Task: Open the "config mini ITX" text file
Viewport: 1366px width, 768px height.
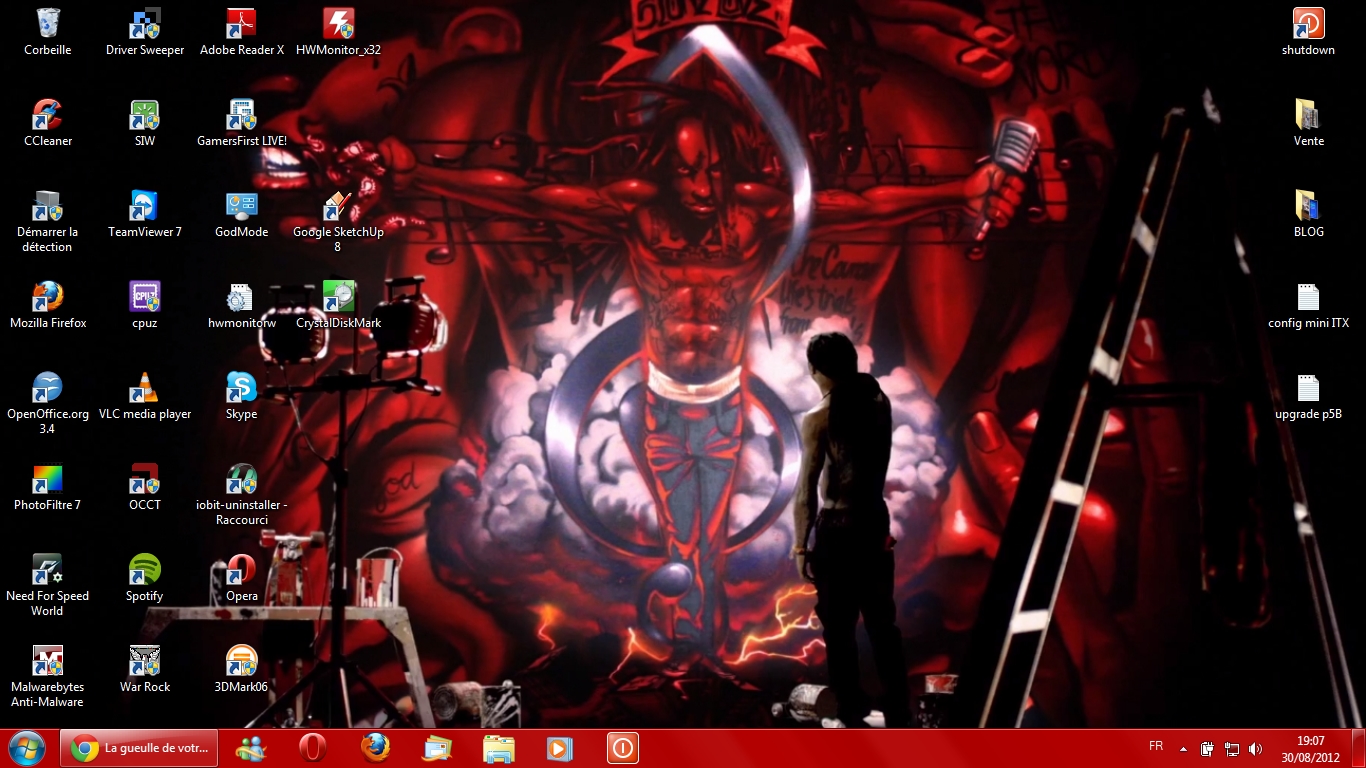Action: click(1308, 298)
